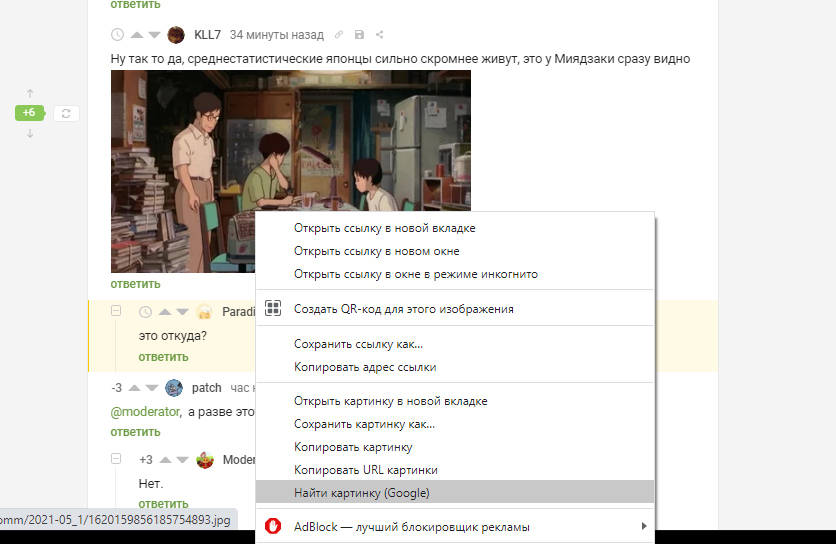Click the '-3' rating of patch comment
Viewport: 836px width, 544px height.
pos(117,388)
